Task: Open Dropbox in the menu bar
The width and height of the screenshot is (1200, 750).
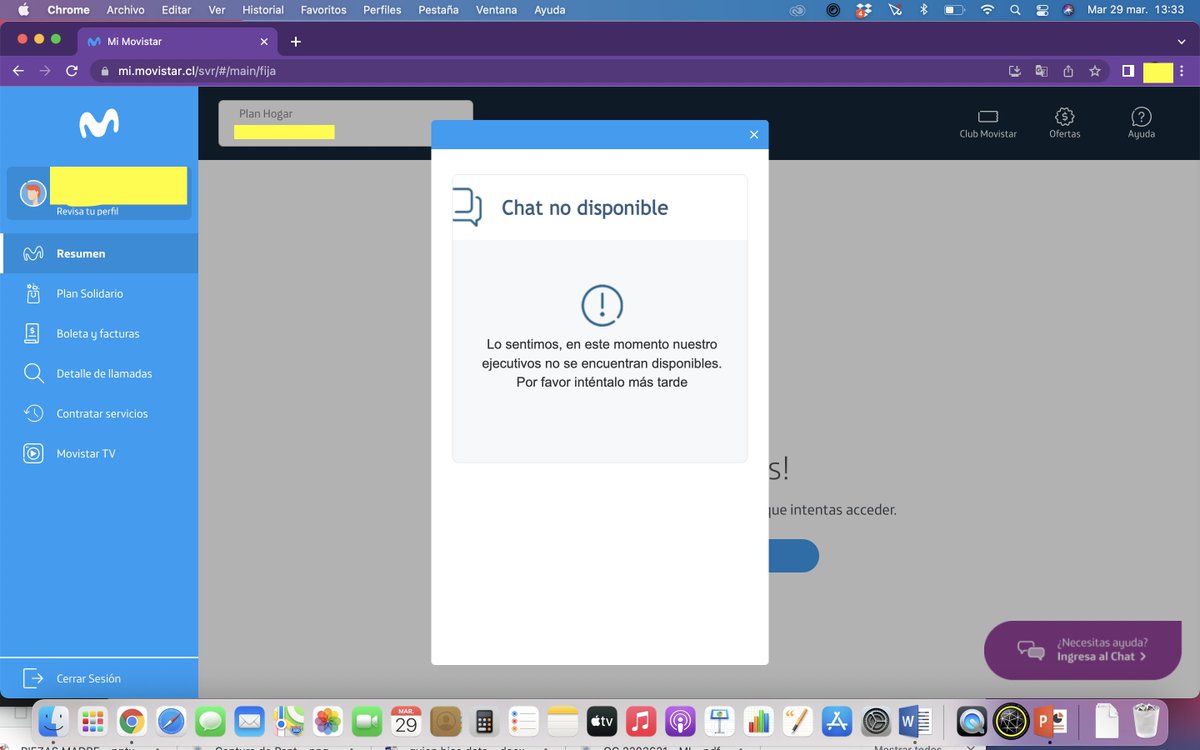Action: click(x=862, y=10)
